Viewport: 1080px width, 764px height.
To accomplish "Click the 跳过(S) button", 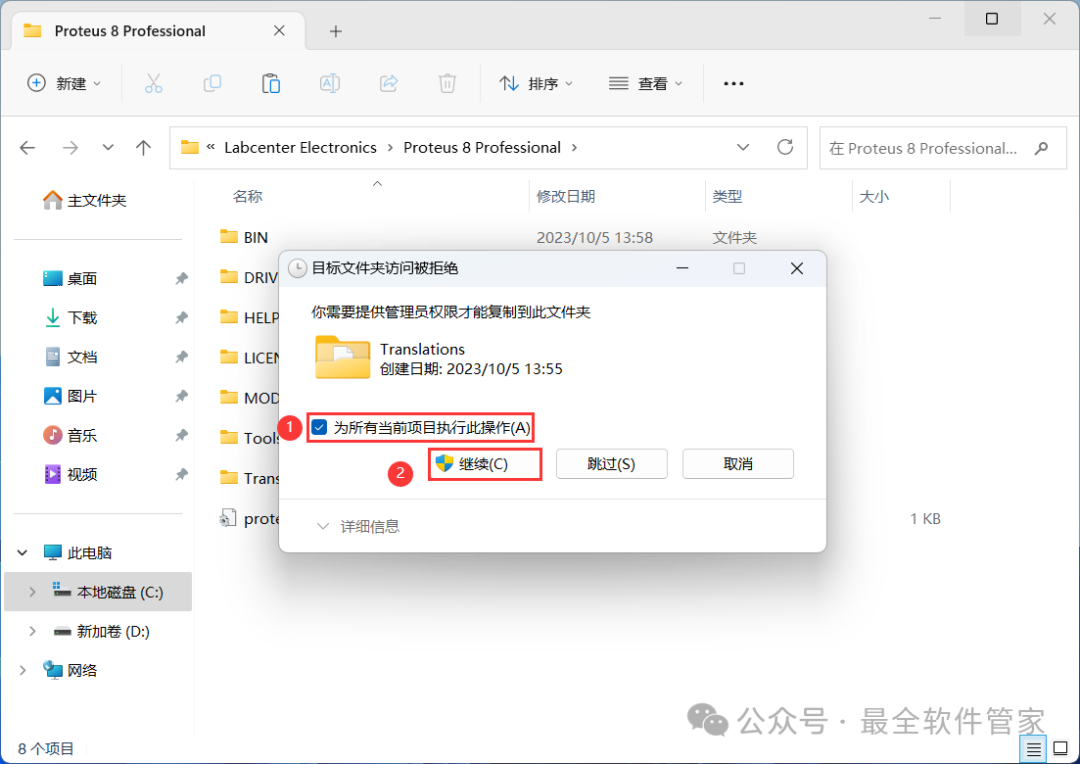I will click(x=611, y=464).
